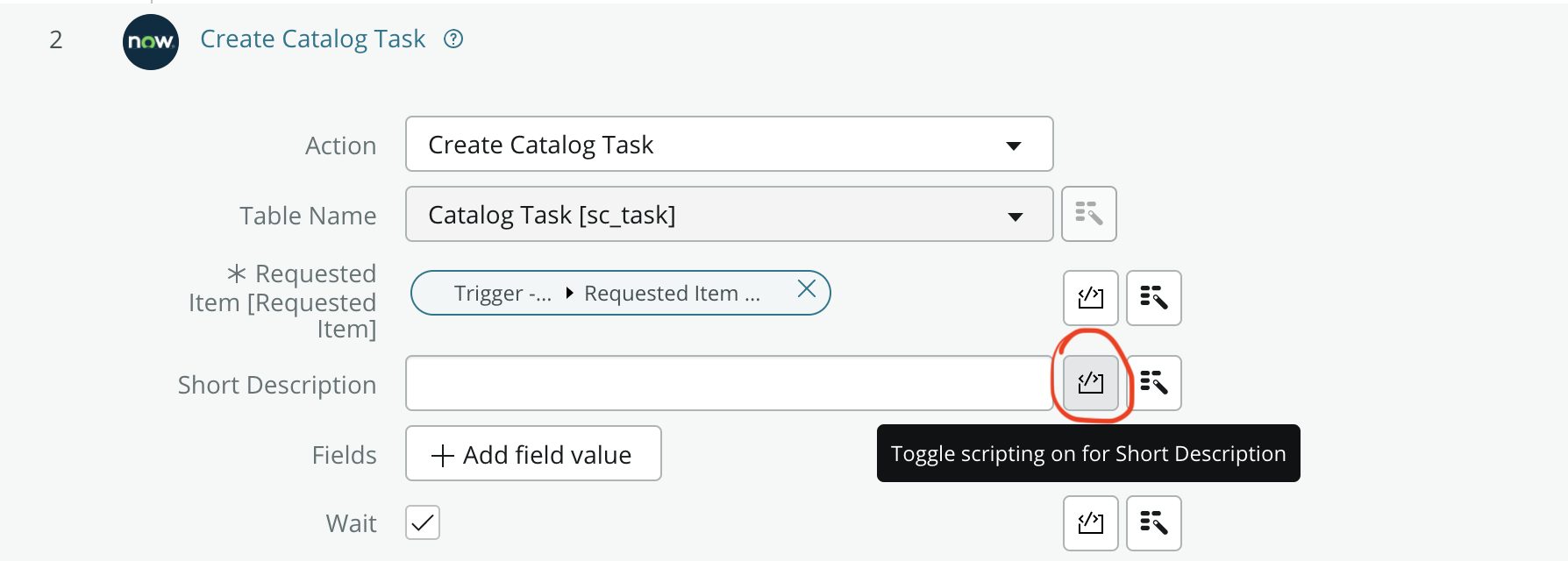Open data pill picker for Requested Item
Viewport: 1568px width, 561px height.
(x=1153, y=298)
